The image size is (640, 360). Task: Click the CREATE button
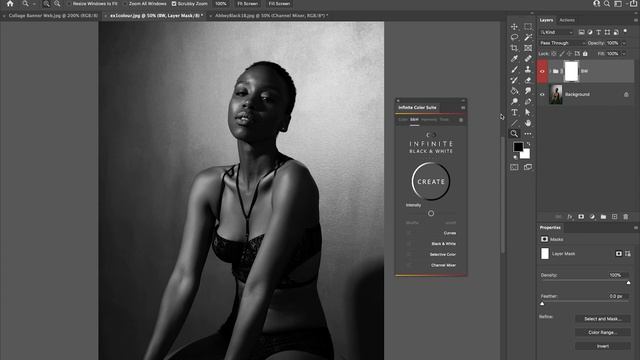point(431,182)
